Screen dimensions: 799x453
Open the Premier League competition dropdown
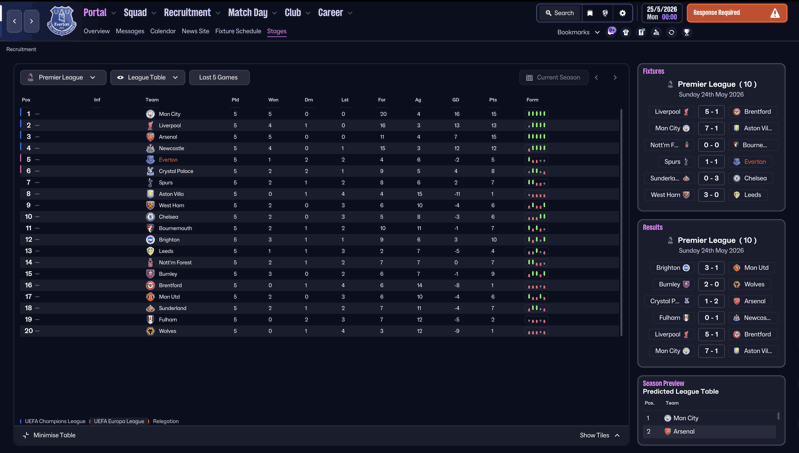(x=63, y=77)
